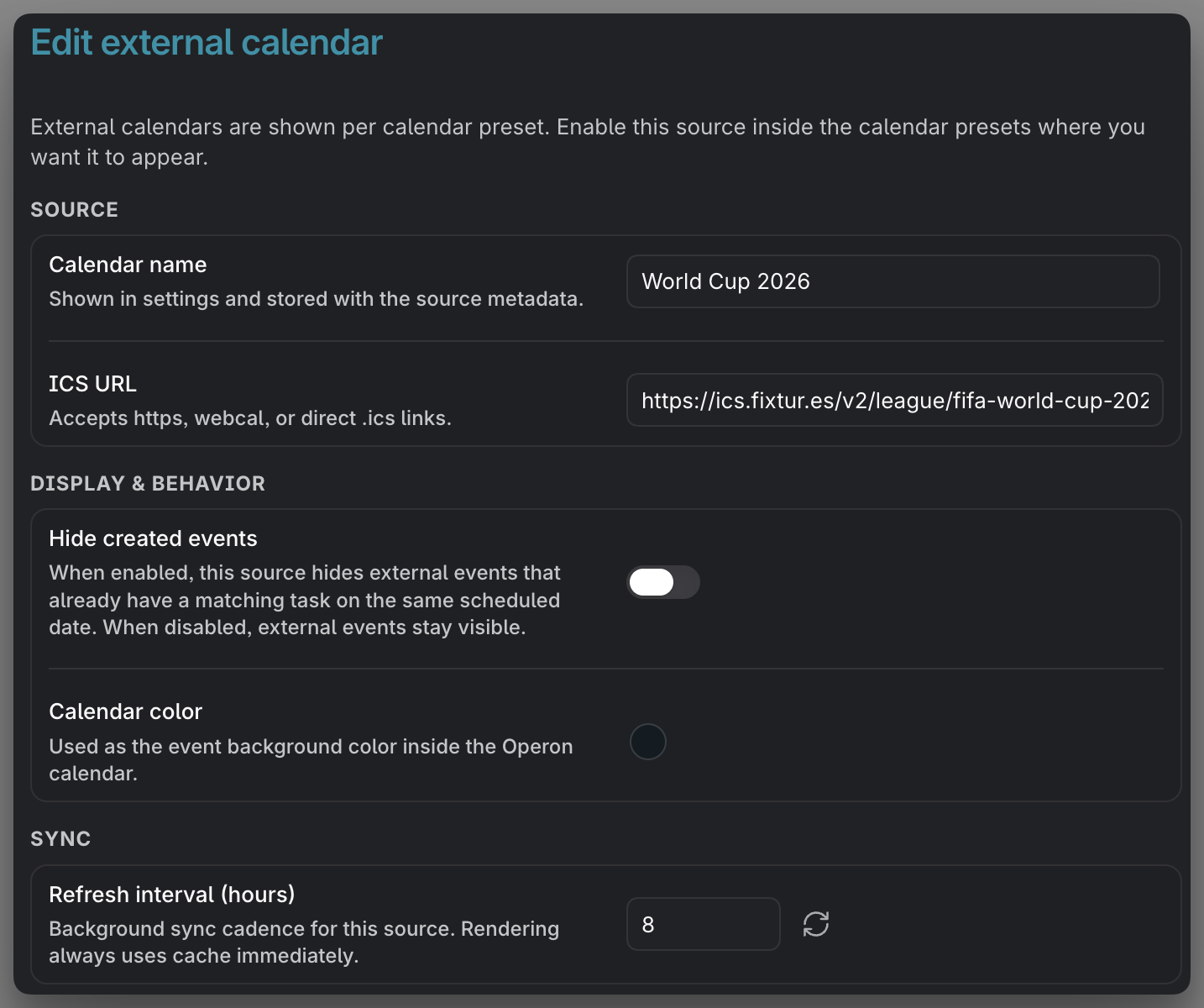Click 'External calendars are shown per calendar preset' text
1204x1008 pixels.
[588, 142]
